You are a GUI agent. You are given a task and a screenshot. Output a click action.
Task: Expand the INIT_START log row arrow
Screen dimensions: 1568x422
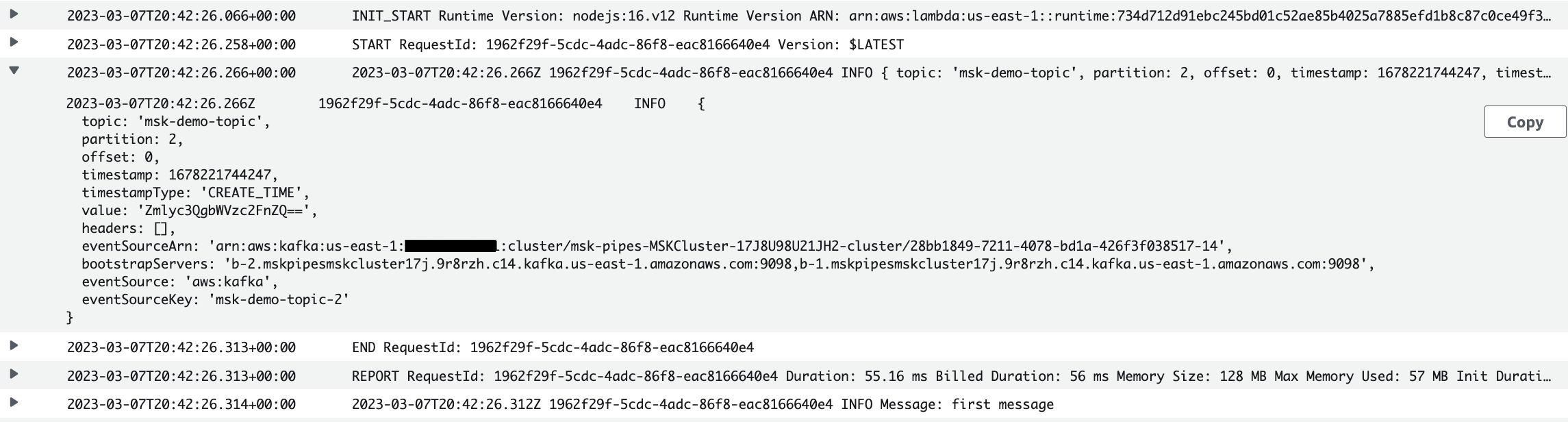14,14
